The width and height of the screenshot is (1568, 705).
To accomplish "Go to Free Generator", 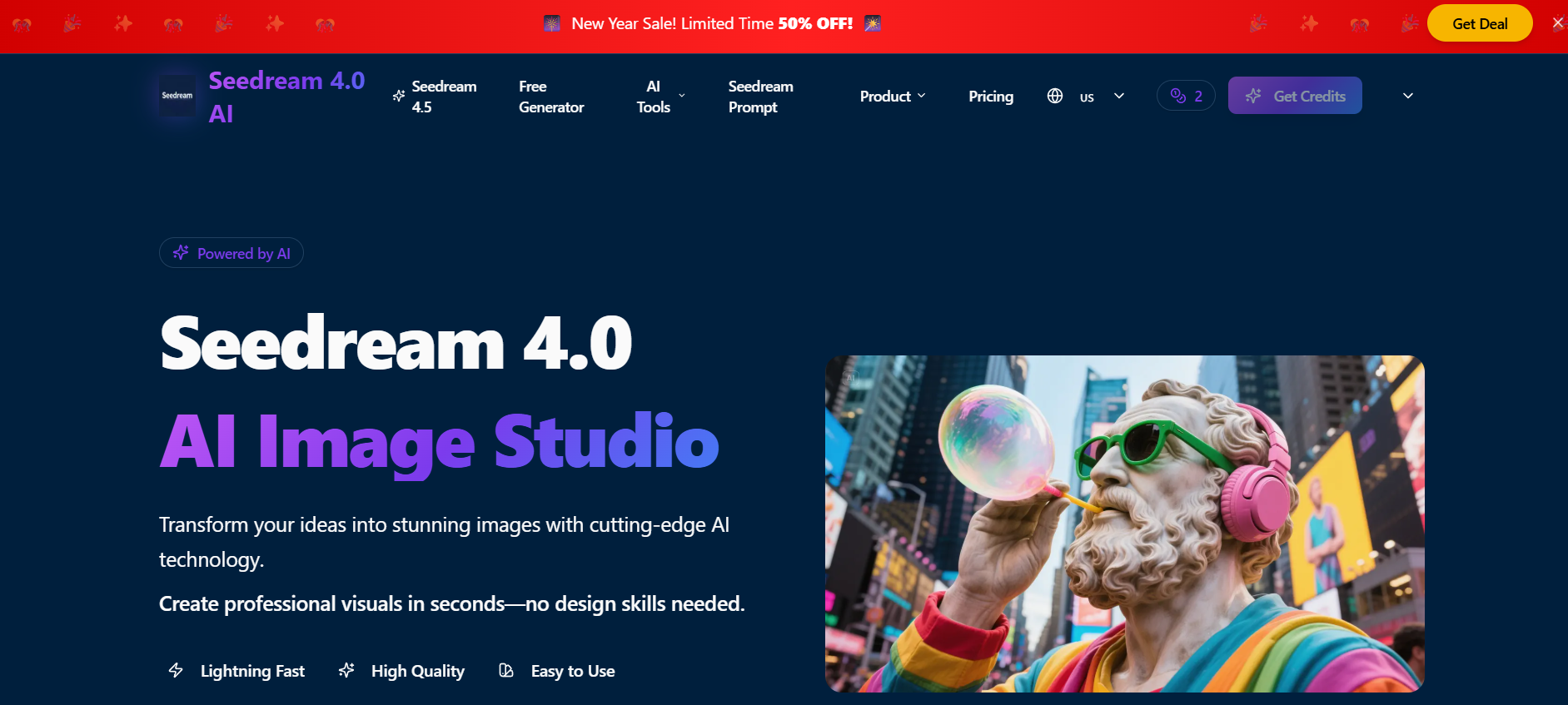I will tap(551, 97).
